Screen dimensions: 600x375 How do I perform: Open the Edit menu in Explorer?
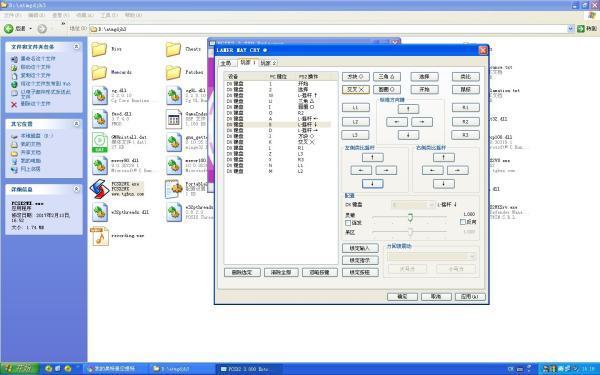[x=36, y=15]
